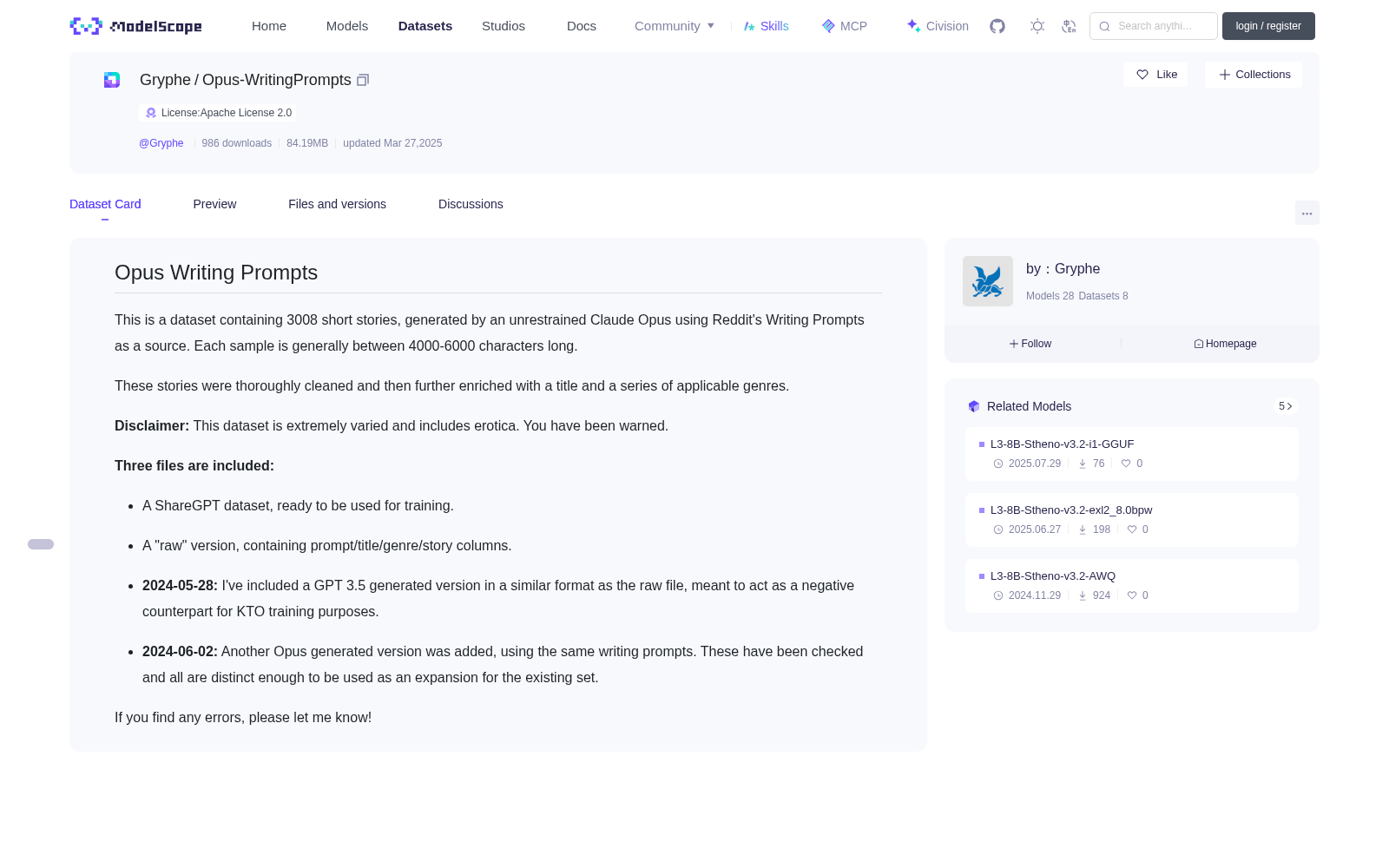Open the L3-8B-Stheno-v3.2-i1-GGUF model link
1389x868 pixels.
tap(1062, 444)
